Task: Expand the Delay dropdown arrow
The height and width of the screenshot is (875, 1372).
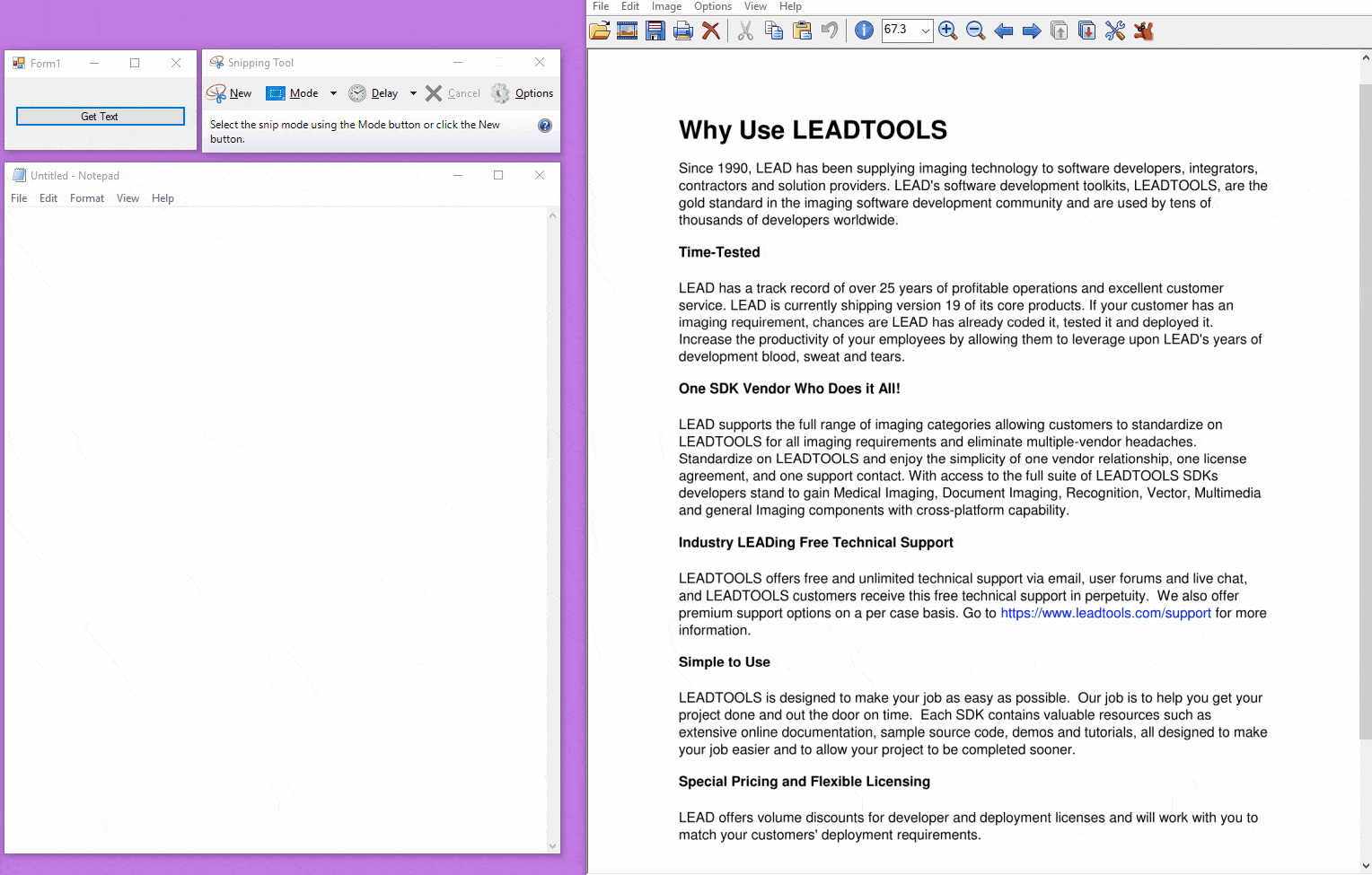Action: (x=413, y=93)
